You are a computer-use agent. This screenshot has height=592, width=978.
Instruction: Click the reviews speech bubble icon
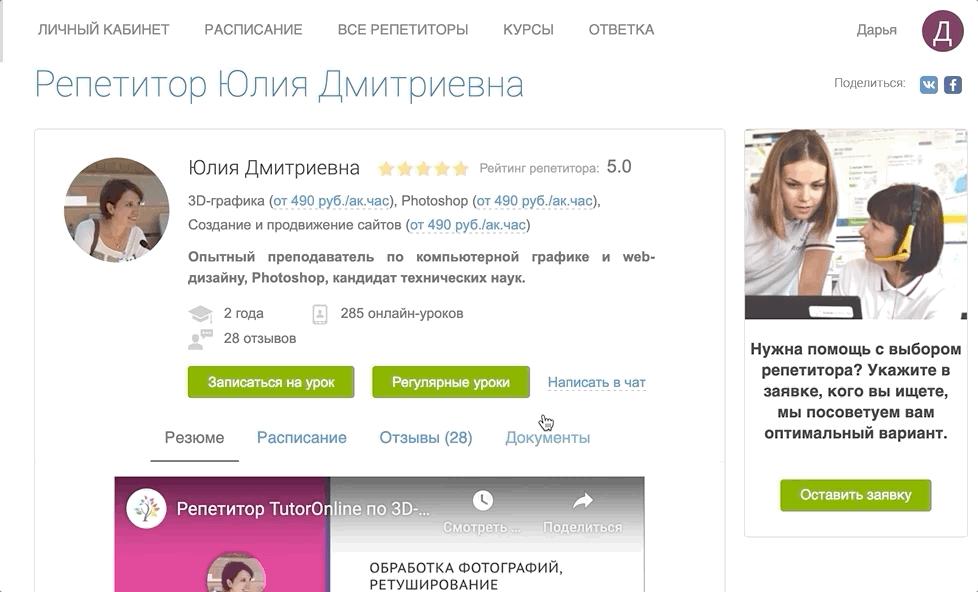pyautogui.click(x=200, y=339)
